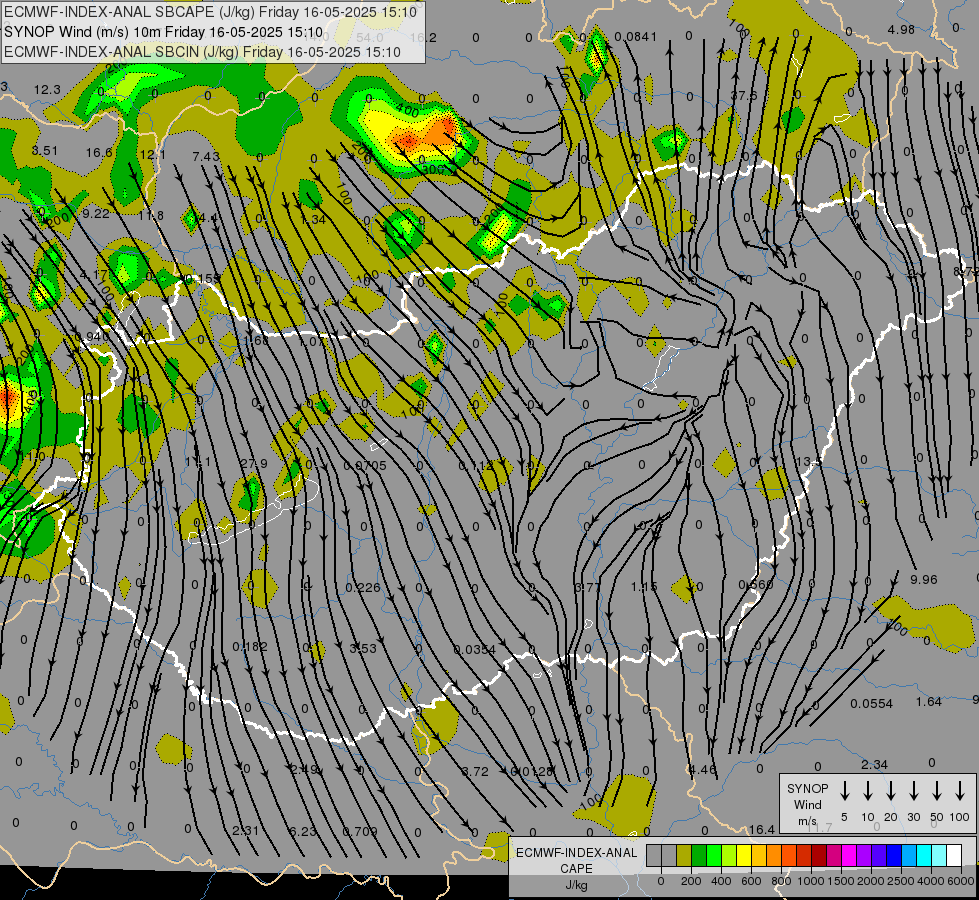Click the map value 9.96
The width and height of the screenshot is (979, 900).
923,580
